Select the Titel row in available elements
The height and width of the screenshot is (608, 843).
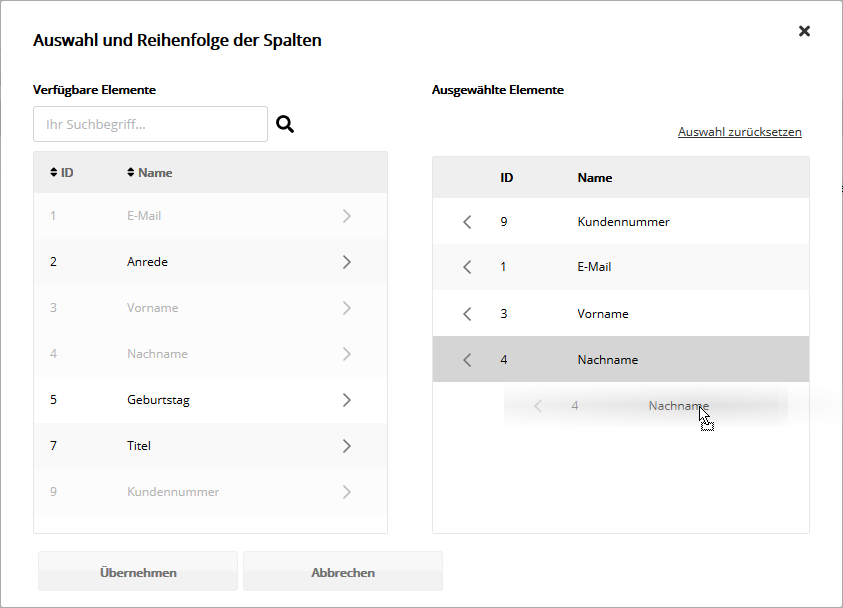pos(139,446)
